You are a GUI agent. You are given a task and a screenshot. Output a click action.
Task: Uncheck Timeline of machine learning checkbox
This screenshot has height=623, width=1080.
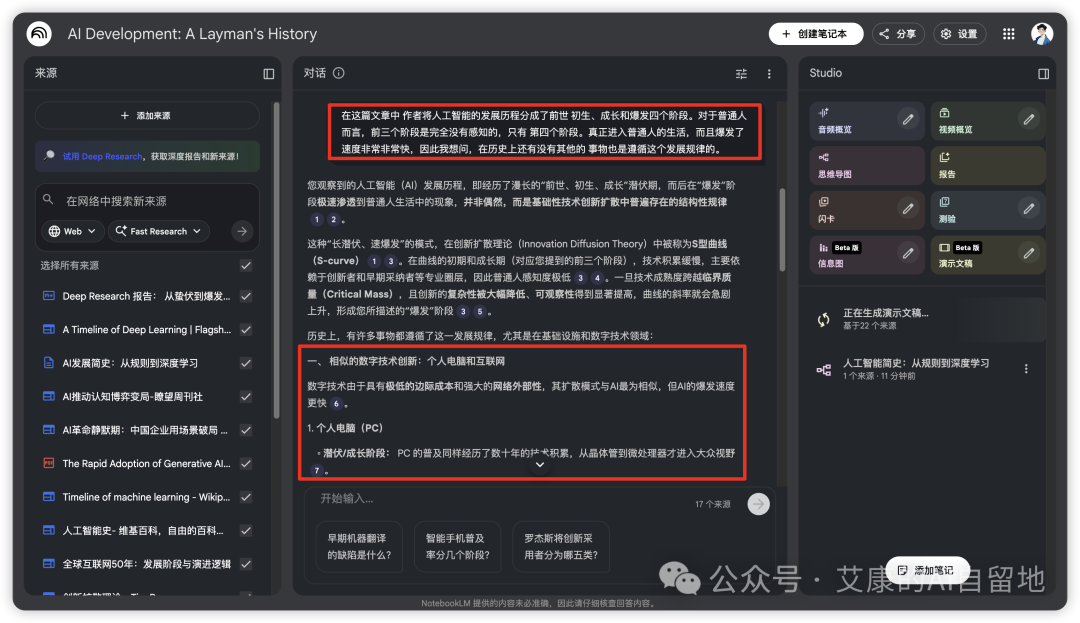pos(246,497)
